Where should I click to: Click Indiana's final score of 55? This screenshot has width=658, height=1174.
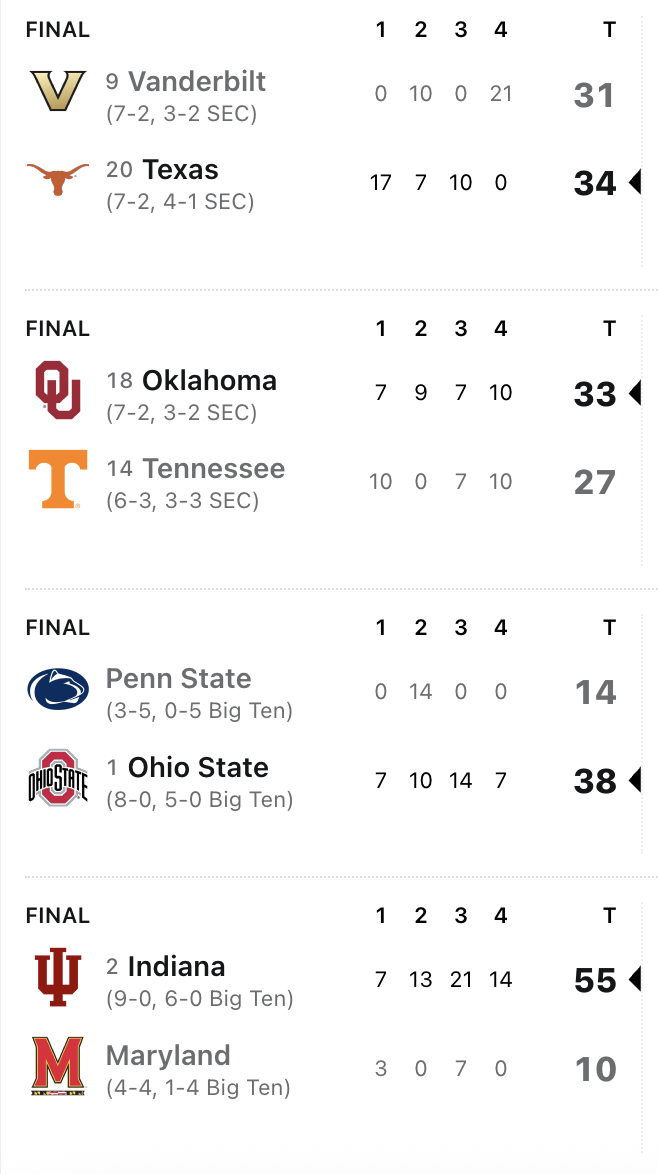(x=595, y=981)
